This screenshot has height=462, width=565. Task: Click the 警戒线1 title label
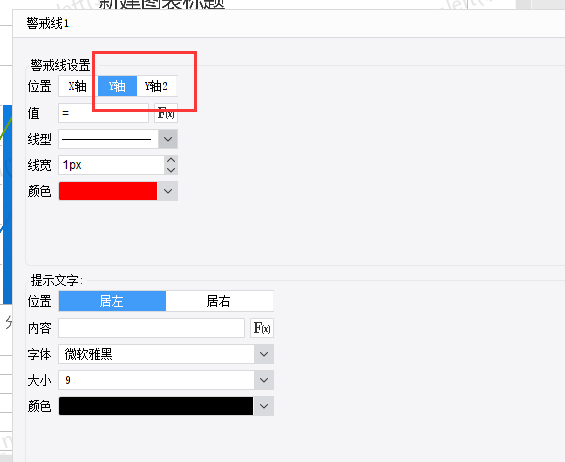(x=48, y=23)
